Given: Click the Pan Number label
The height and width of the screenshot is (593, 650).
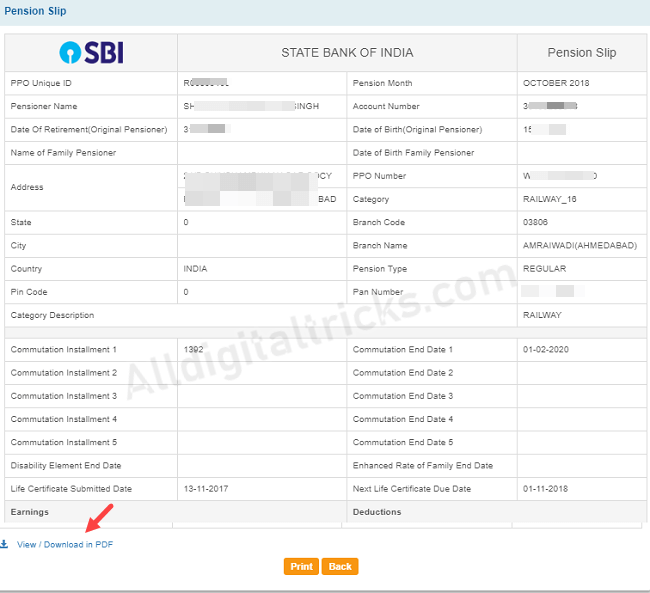Looking at the screenshot, I should [x=378, y=292].
